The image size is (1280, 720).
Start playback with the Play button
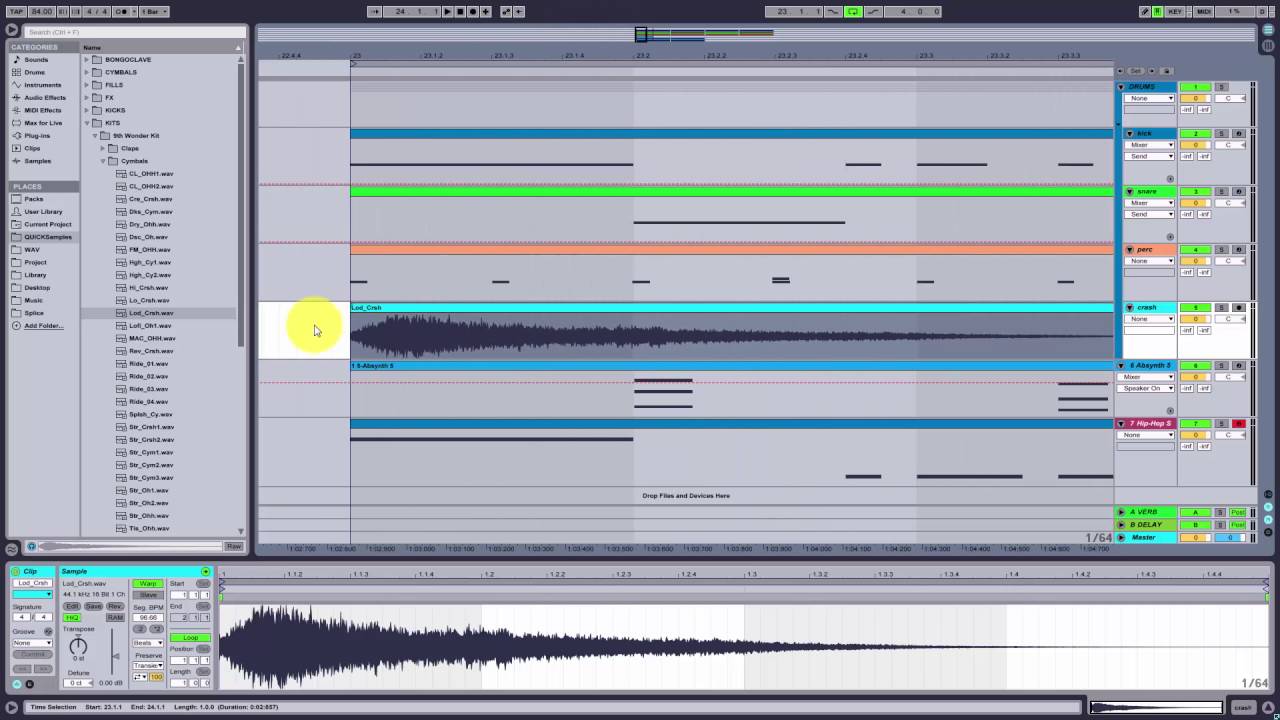[447, 12]
